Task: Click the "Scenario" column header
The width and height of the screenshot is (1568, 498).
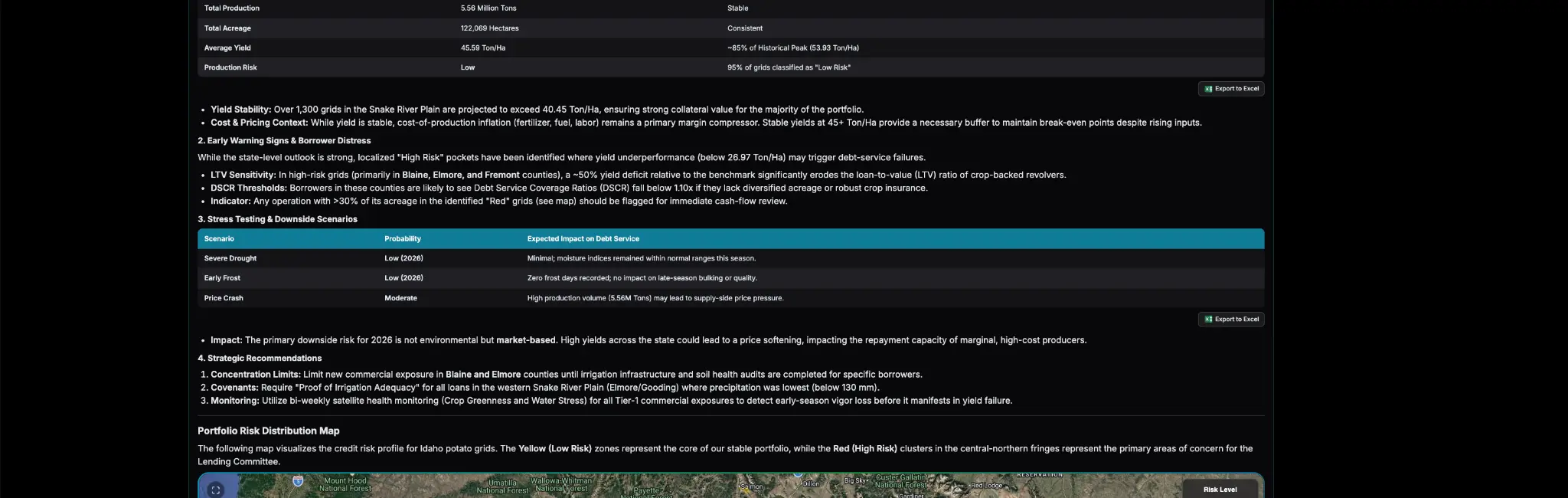Action: (x=219, y=239)
